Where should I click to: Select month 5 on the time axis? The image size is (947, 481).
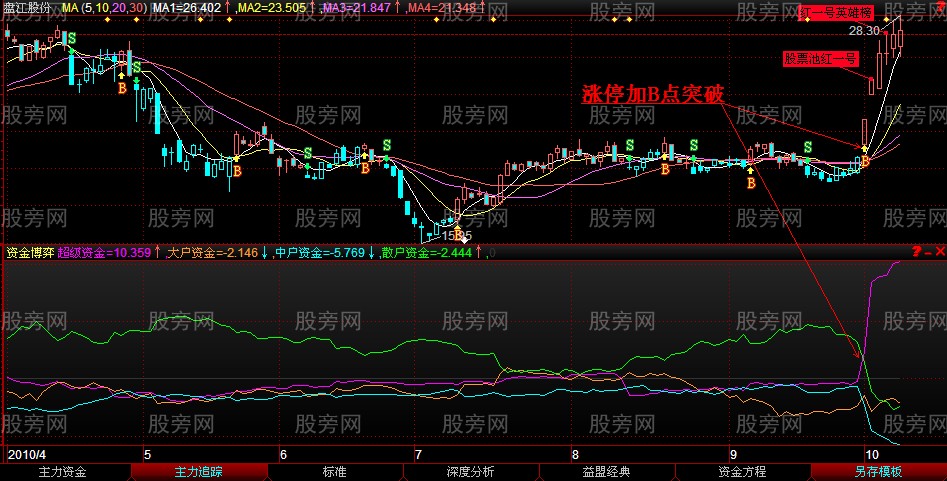click(147, 454)
